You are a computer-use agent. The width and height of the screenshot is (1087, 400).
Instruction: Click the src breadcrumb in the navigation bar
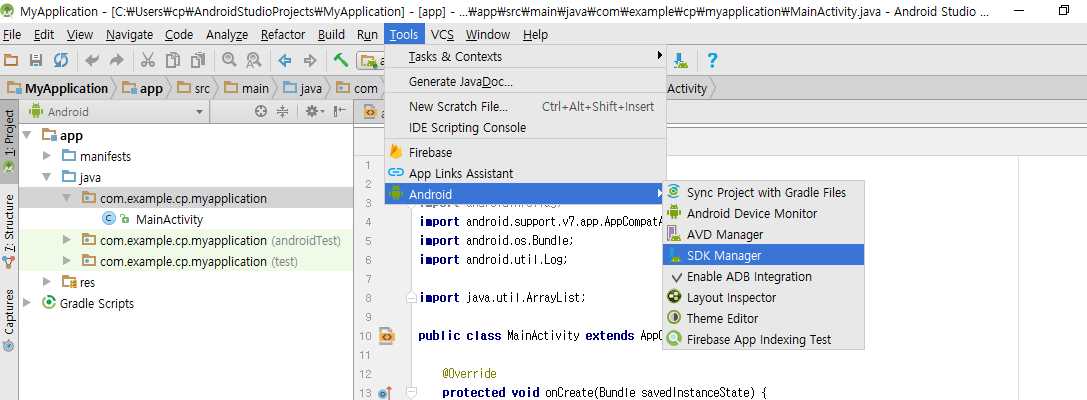pyautogui.click(x=194, y=88)
